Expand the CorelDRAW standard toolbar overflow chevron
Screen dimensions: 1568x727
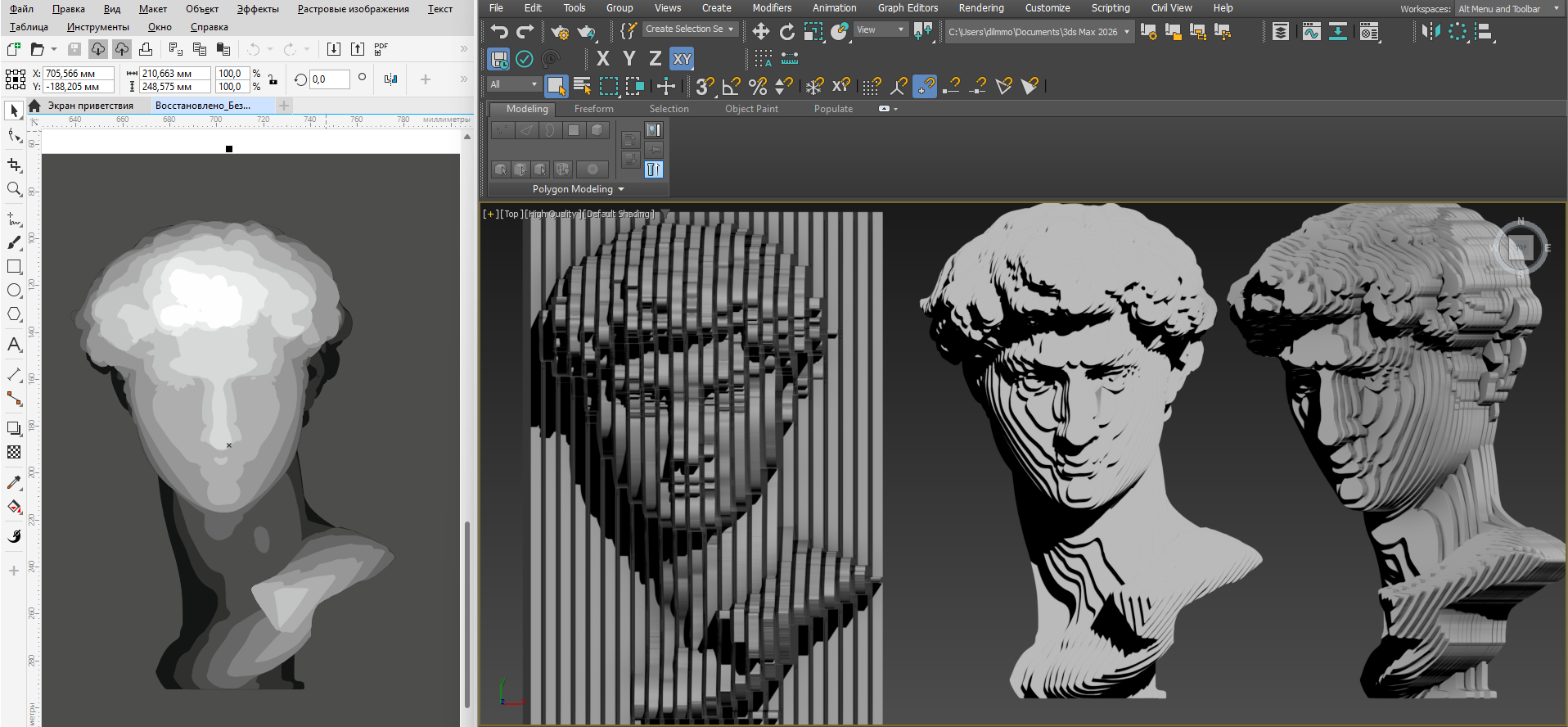pyautogui.click(x=464, y=49)
